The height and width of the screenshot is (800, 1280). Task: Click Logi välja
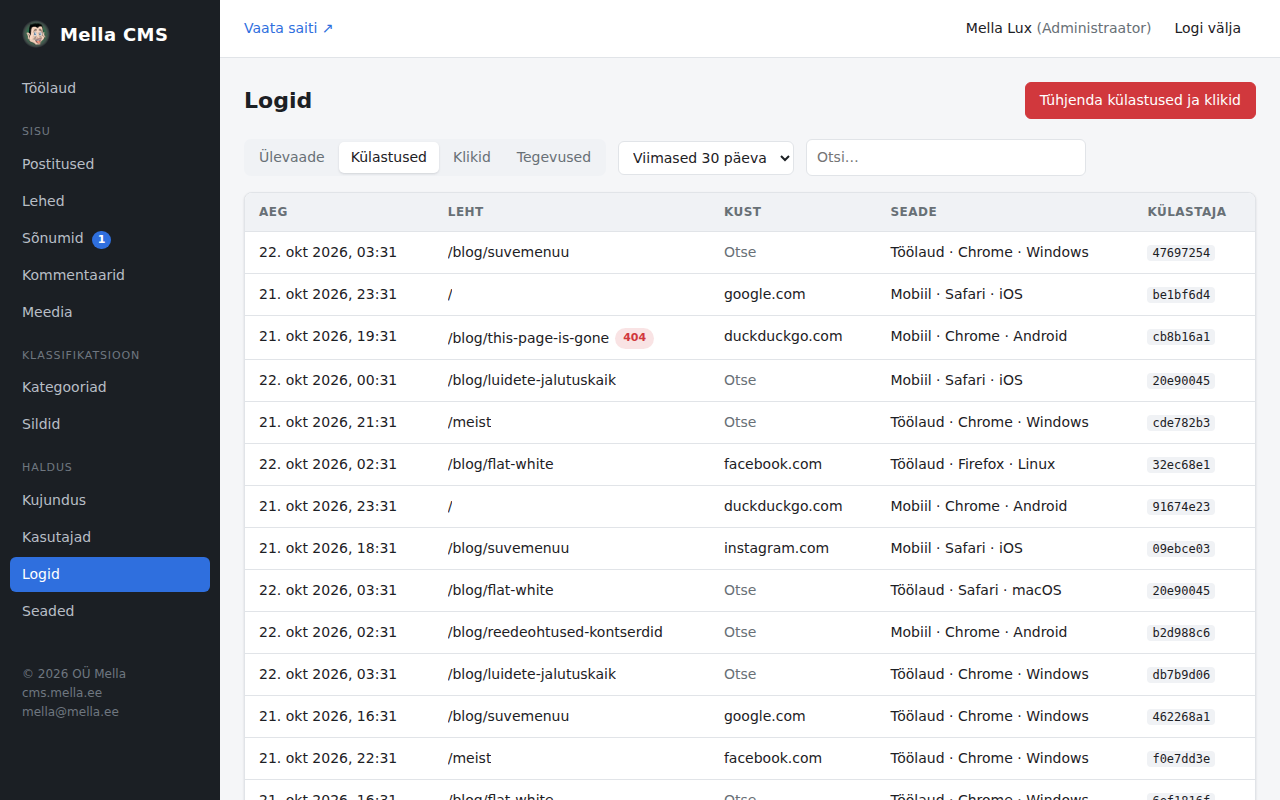click(1208, 28)
